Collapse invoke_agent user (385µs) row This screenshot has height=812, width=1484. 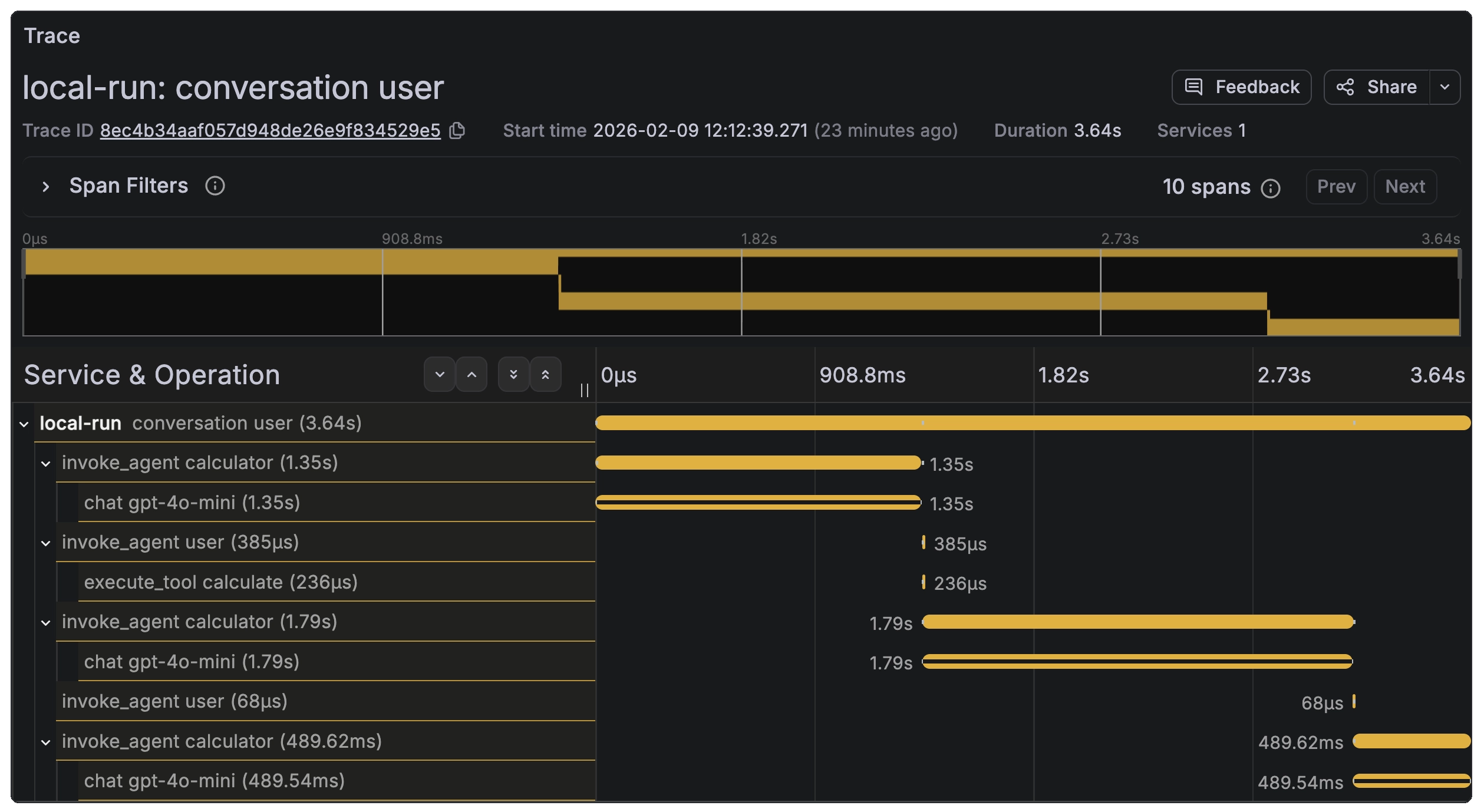click(46, 543)
